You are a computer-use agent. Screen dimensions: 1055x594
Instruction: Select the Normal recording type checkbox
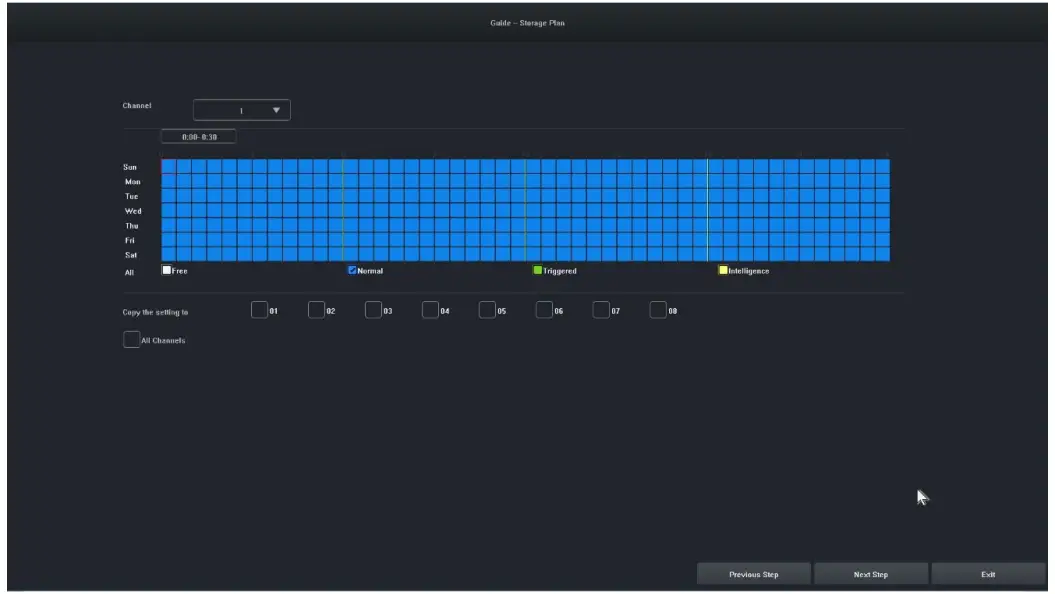pyautogui.click(x=353, y=270)
